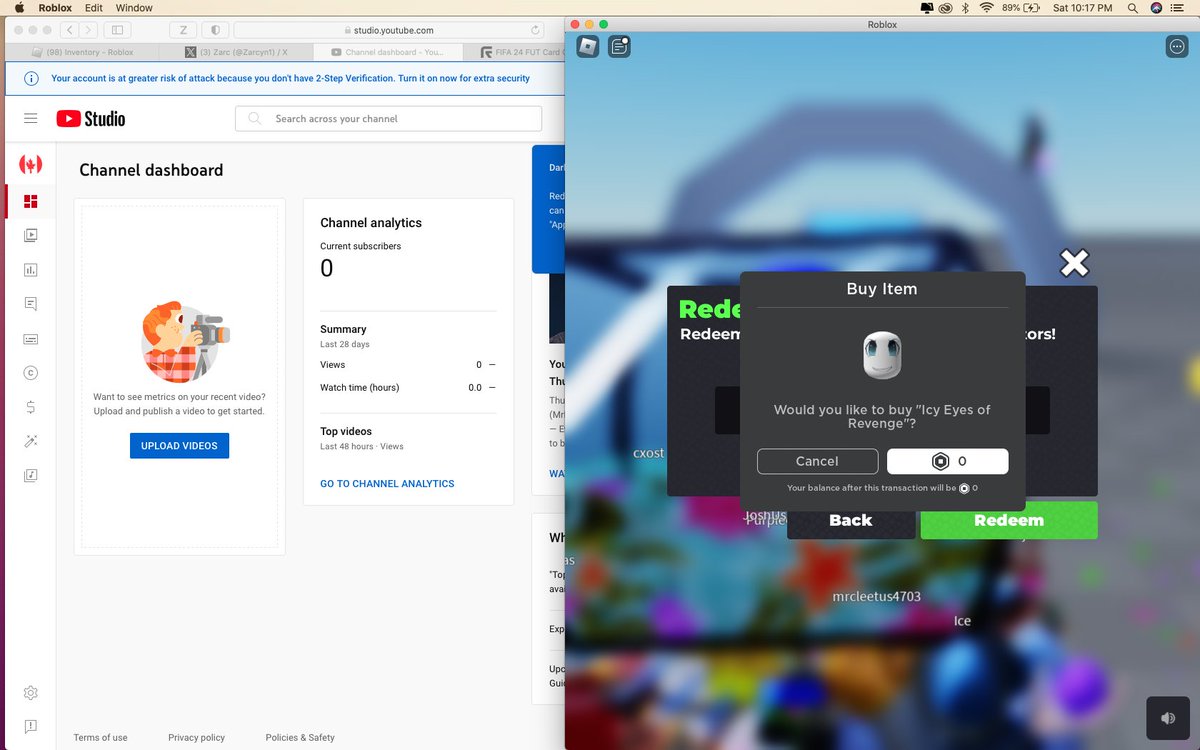This screenshot has height=750, width=1200.
Task: Click the battery 89% status
Action: (x=1022, y=7)
